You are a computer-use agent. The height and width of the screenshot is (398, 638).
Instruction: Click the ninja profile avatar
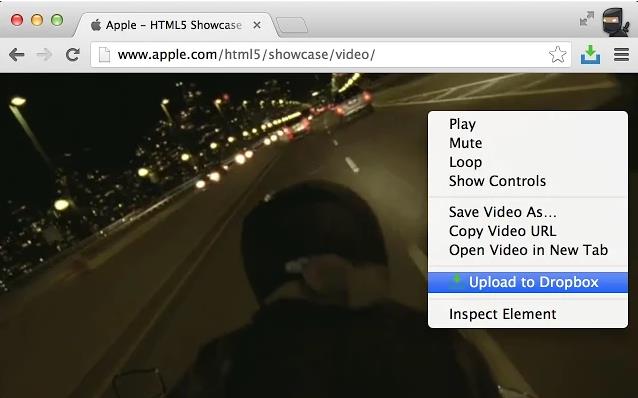pos(616,22)
